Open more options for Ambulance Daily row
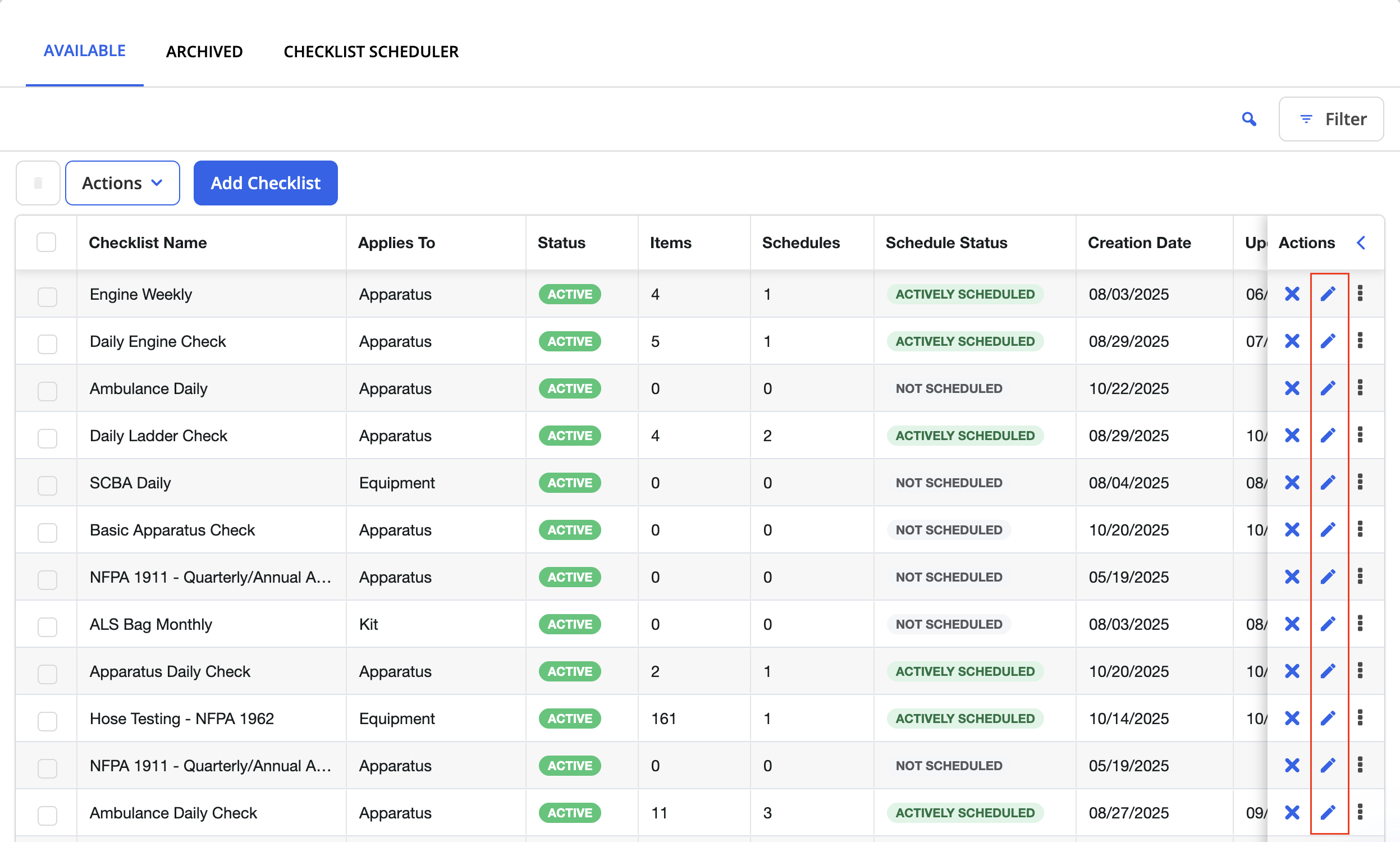The width and height of the screenshot is (1400, 842). coord(1360,388)
